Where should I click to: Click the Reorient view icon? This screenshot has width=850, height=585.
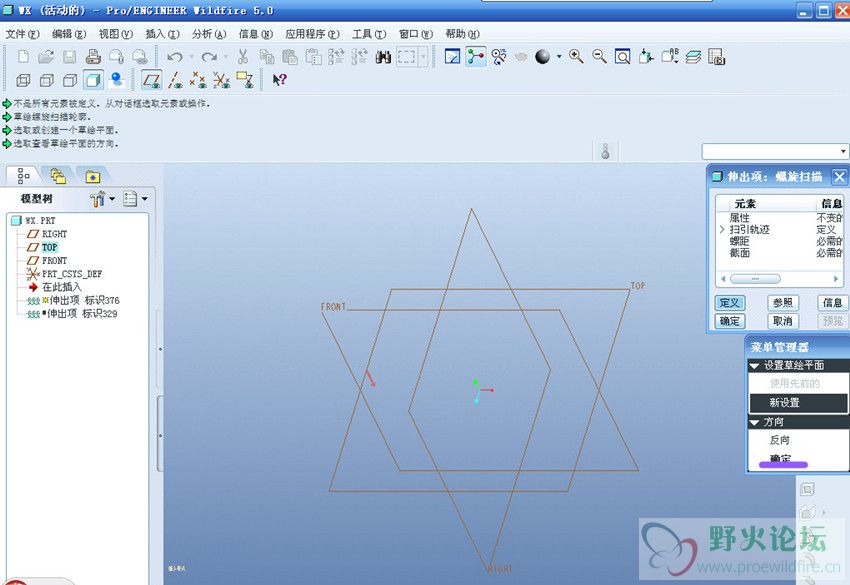pos(646,56)
